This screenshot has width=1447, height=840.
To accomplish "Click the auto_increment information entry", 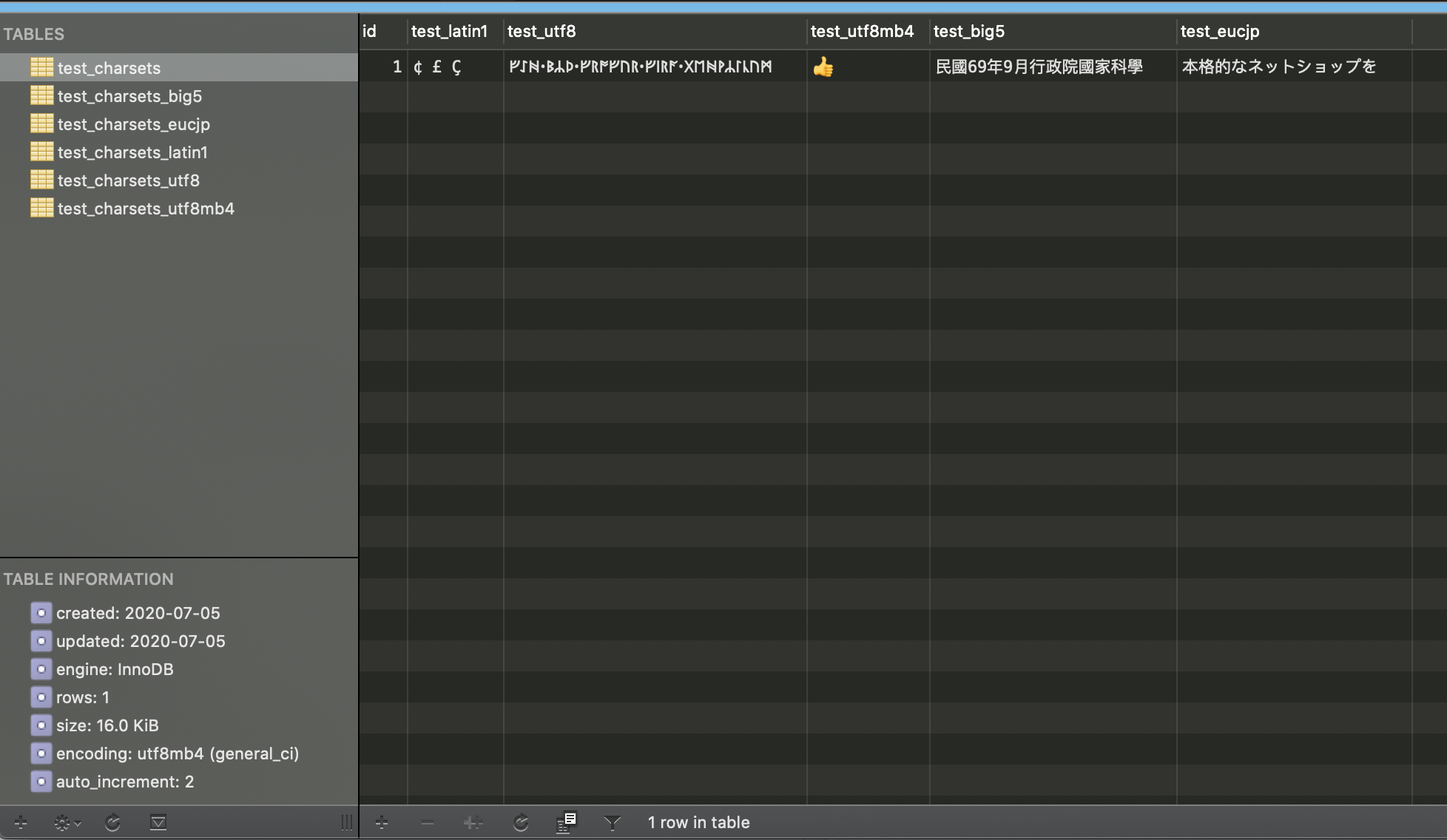I will [125, 782].
